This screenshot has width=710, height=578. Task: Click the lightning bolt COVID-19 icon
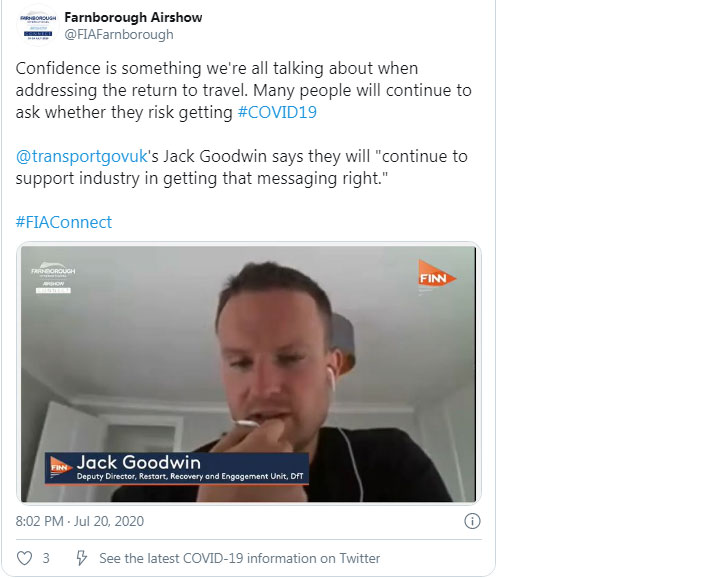81,558
